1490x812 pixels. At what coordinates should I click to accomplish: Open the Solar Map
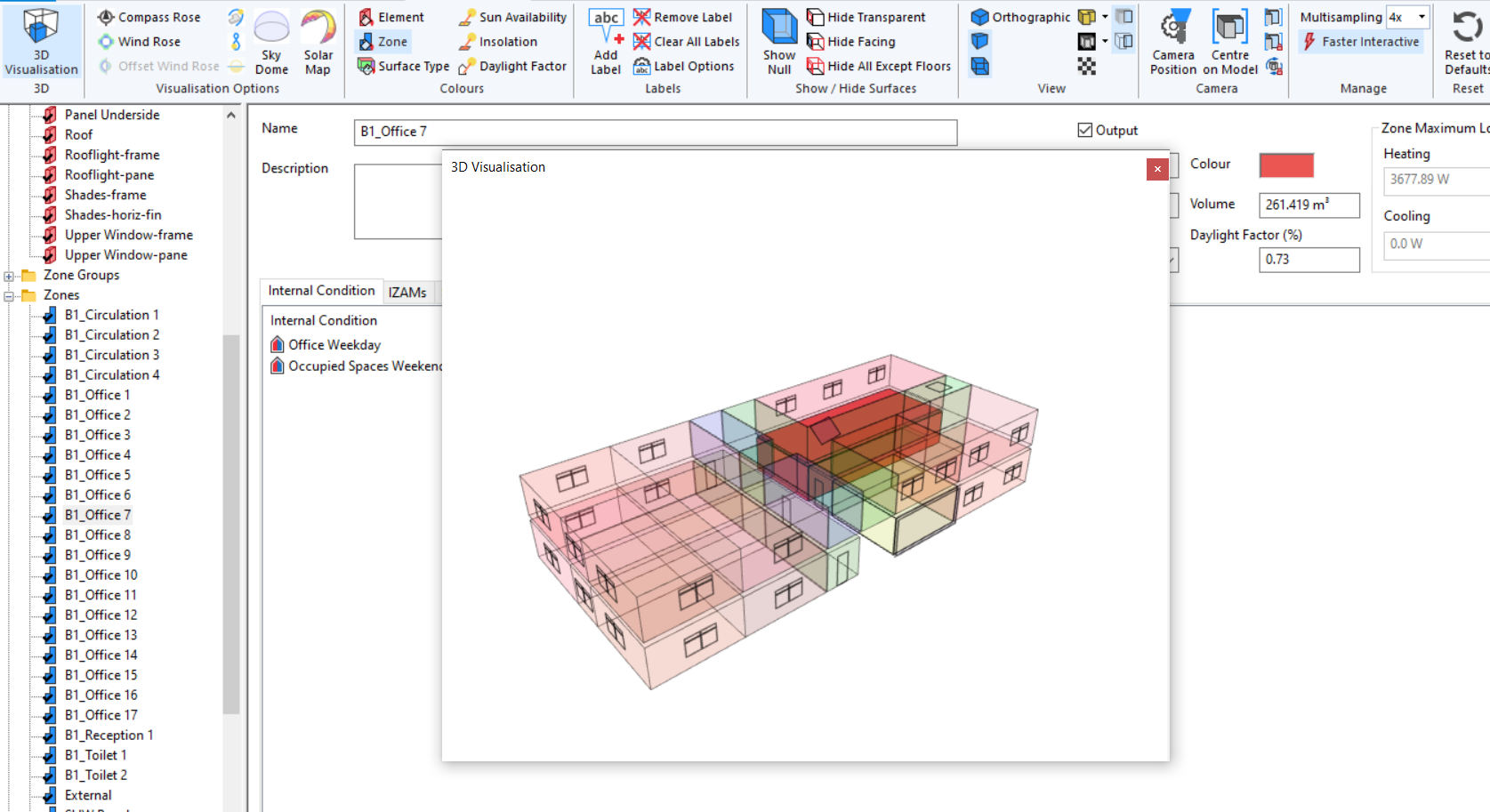(x=318, y=43)
